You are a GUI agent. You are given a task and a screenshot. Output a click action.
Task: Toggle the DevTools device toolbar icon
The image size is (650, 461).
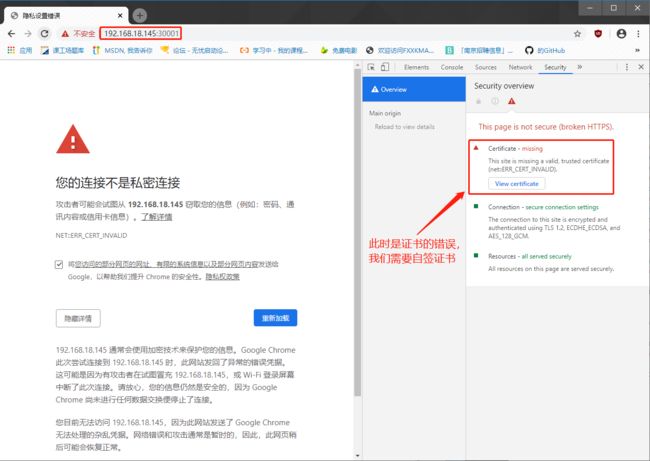pos(385,67)
